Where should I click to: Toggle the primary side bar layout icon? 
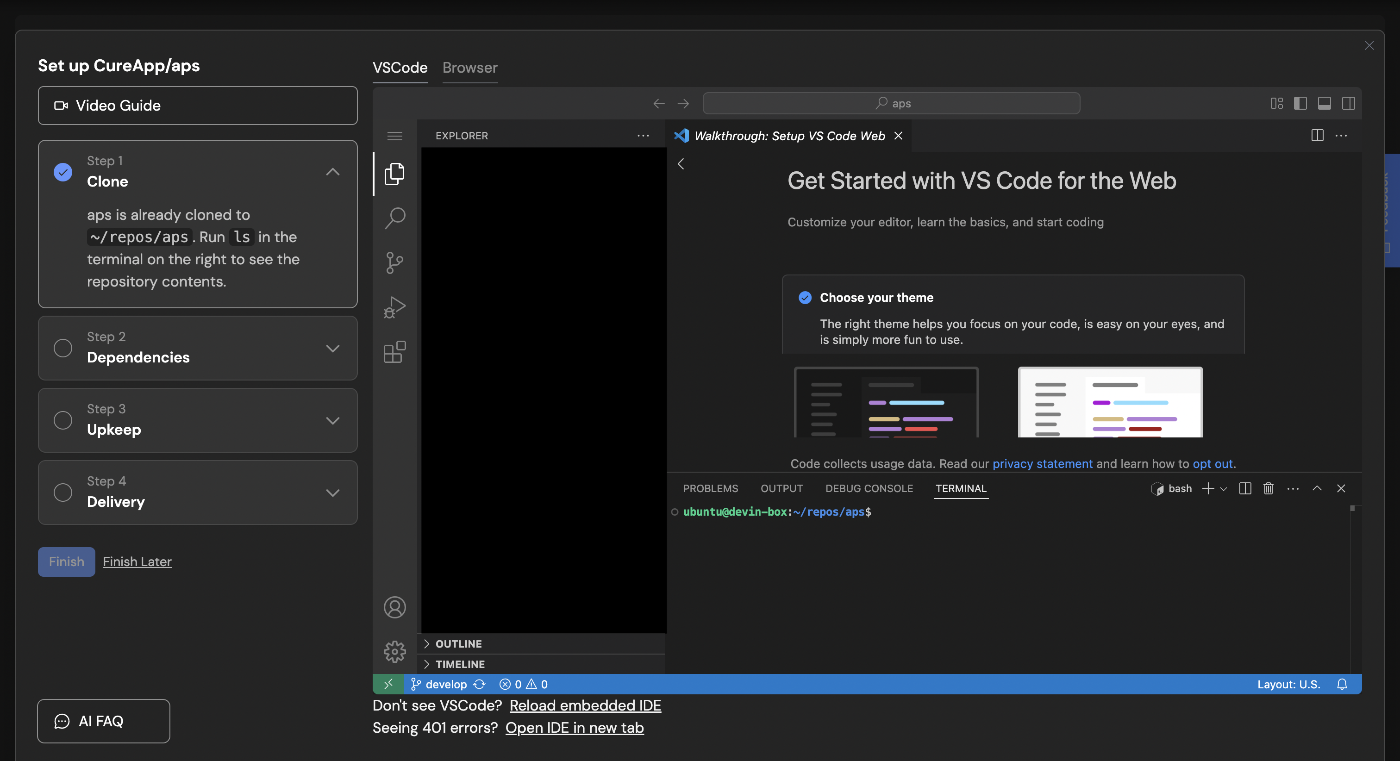tap(1301, 103)
